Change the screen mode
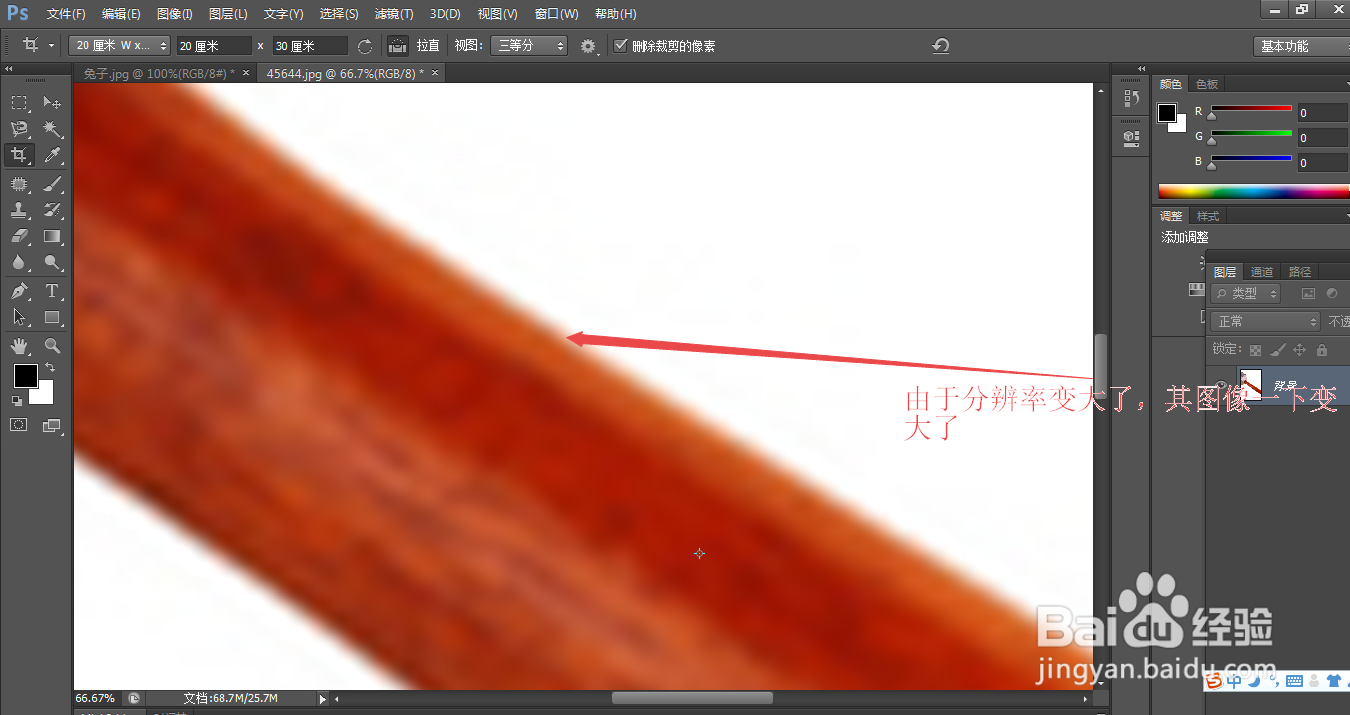 pyautogui.click(x=52, y=425)
